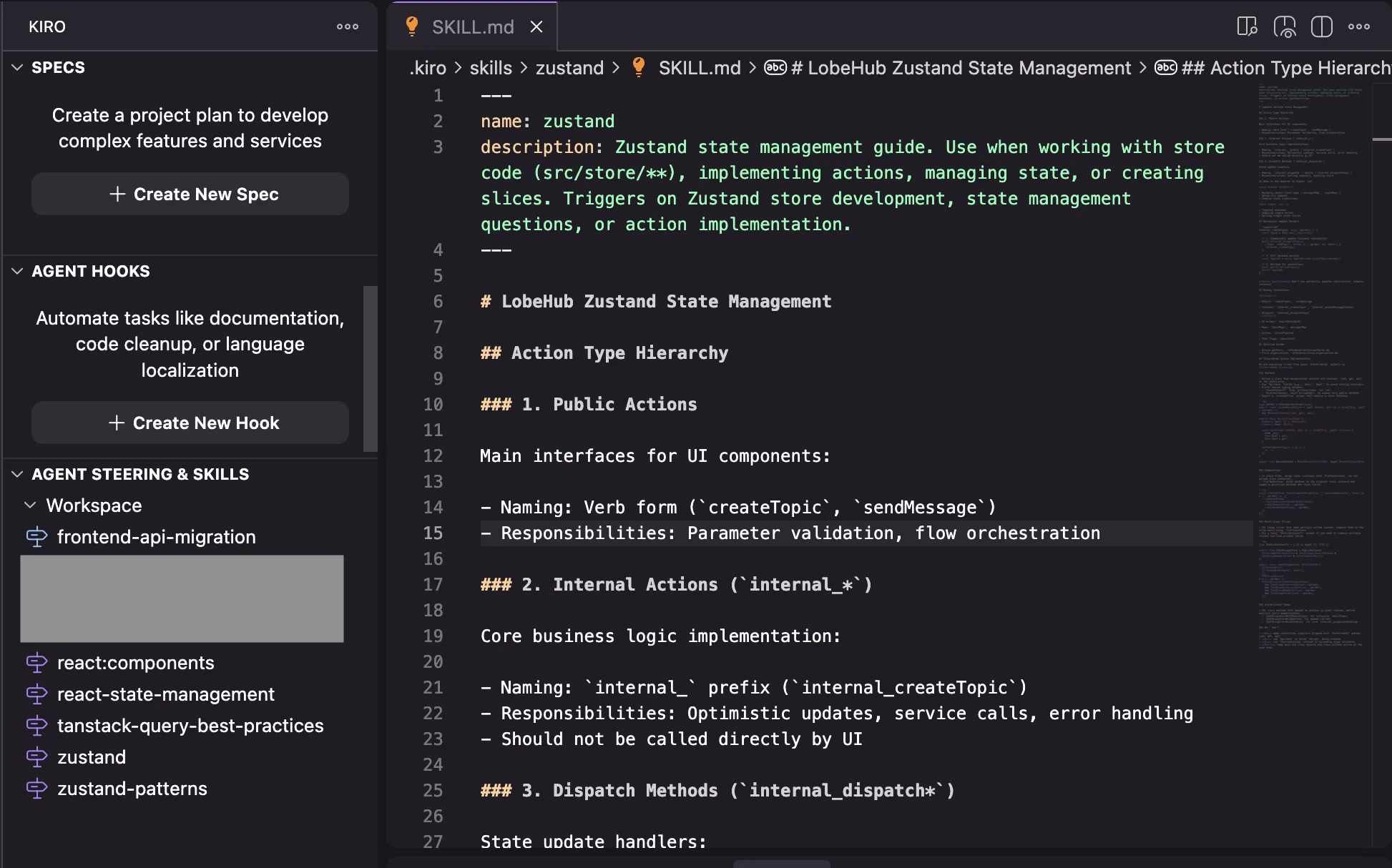Click LobeHub Zustand State Management breadcrumb
Viewport: 1392px width, 868px height.
point(961,68)
